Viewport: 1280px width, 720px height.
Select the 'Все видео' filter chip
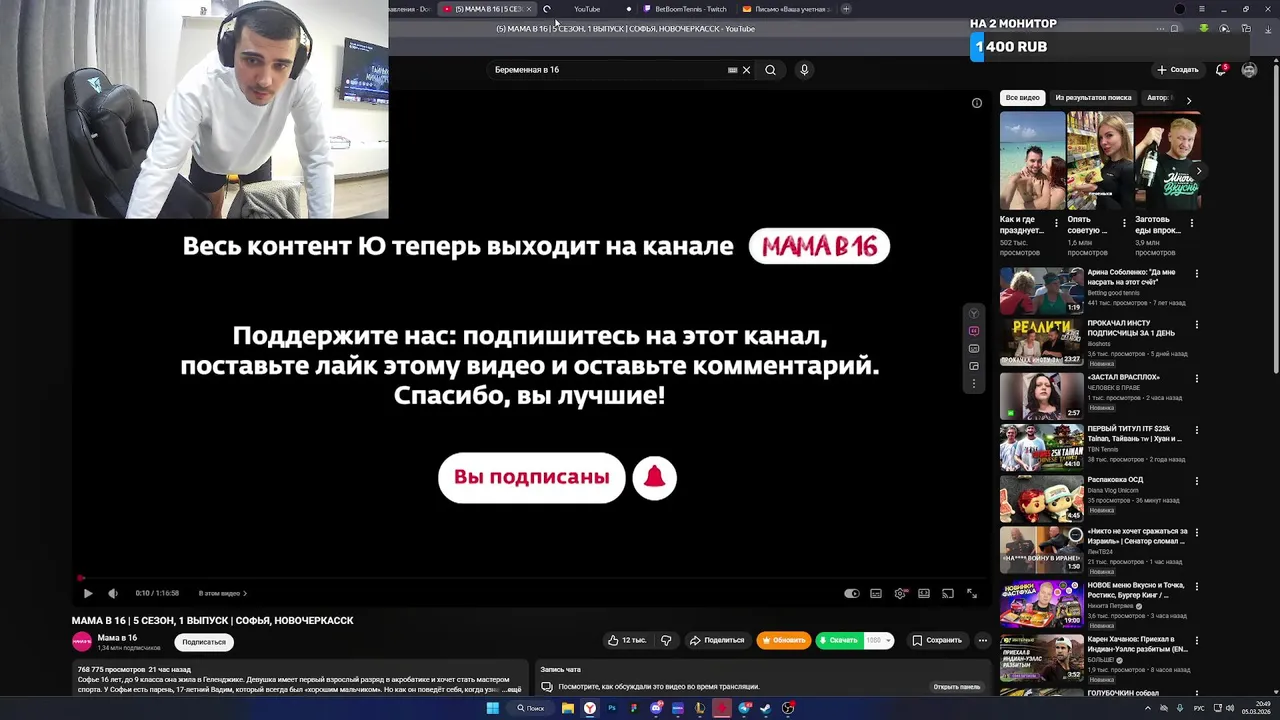point(1023,98)
